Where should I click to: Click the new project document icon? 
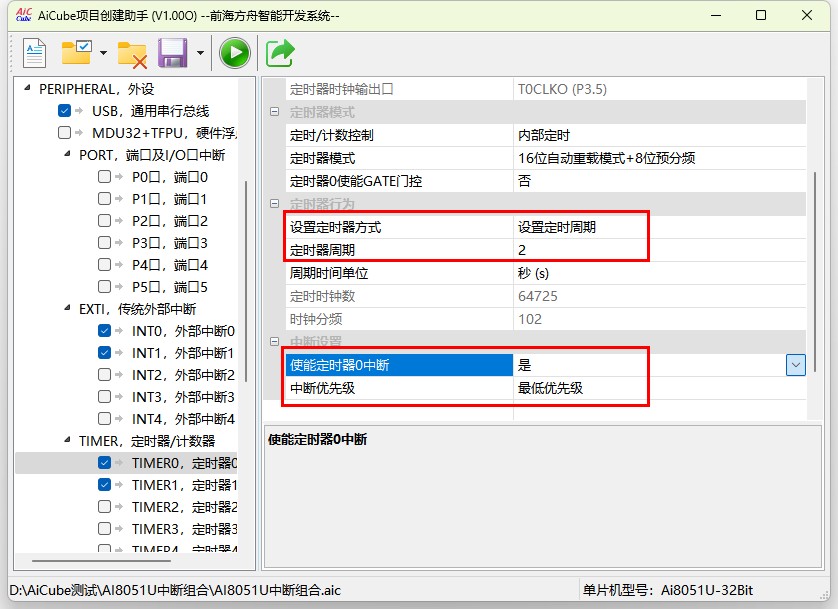click(x=35, y=53)
